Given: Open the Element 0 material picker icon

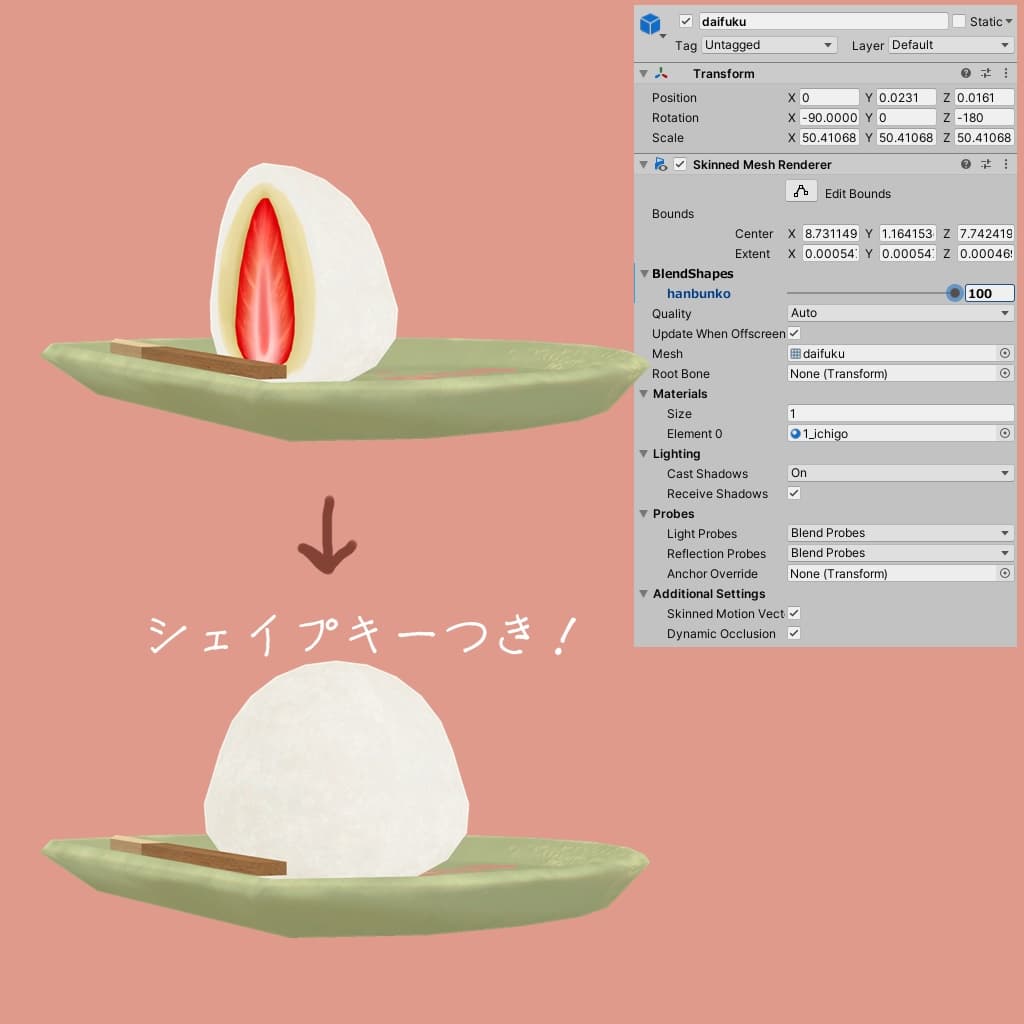Looking at the screenshot, I should click(1008, 433).
